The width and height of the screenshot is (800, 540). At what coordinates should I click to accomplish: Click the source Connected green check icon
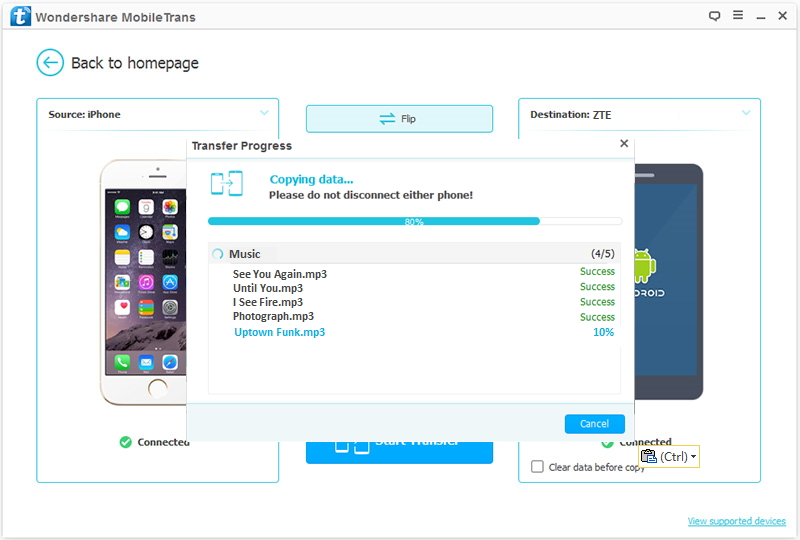[126, 442]
